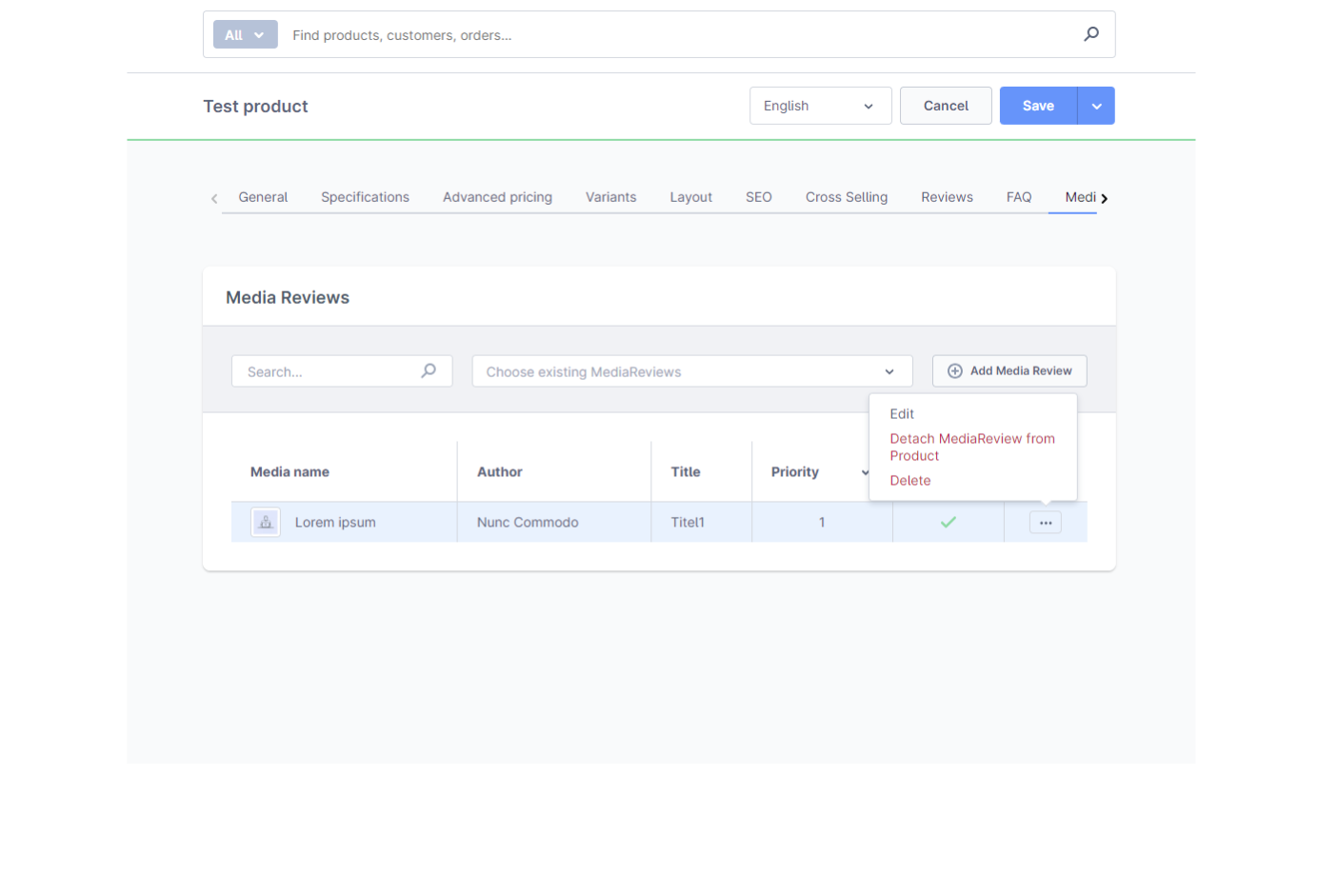Viewport: 1318px width, 896px height.
Task: Save the Test product
Action: (1038, 106)
